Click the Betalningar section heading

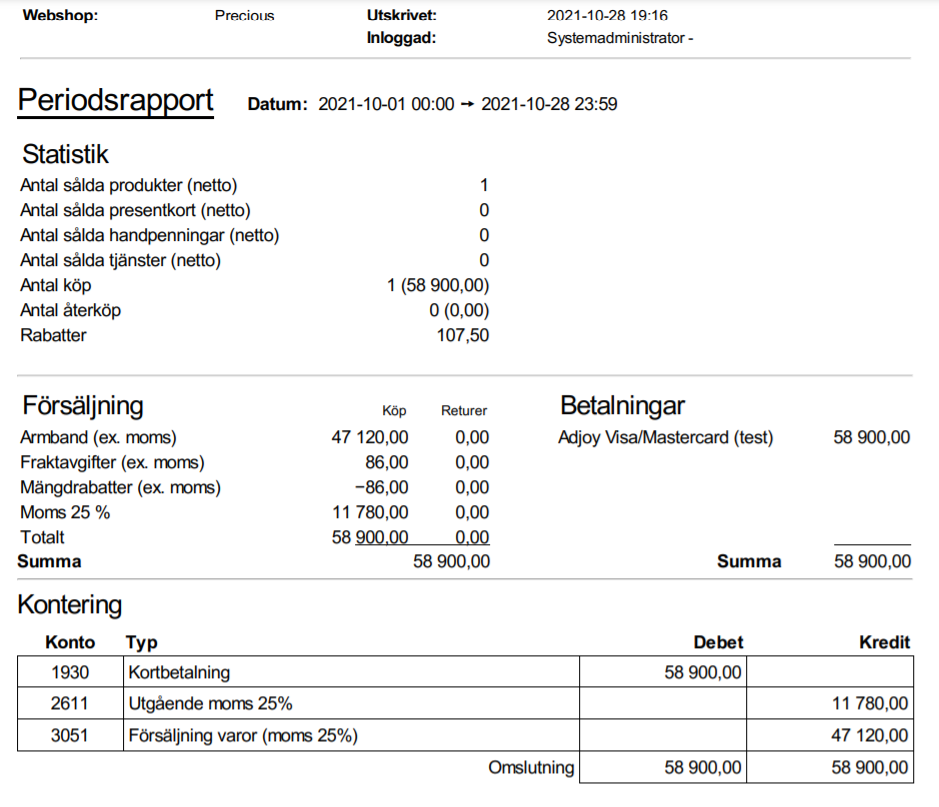point(622,405)
